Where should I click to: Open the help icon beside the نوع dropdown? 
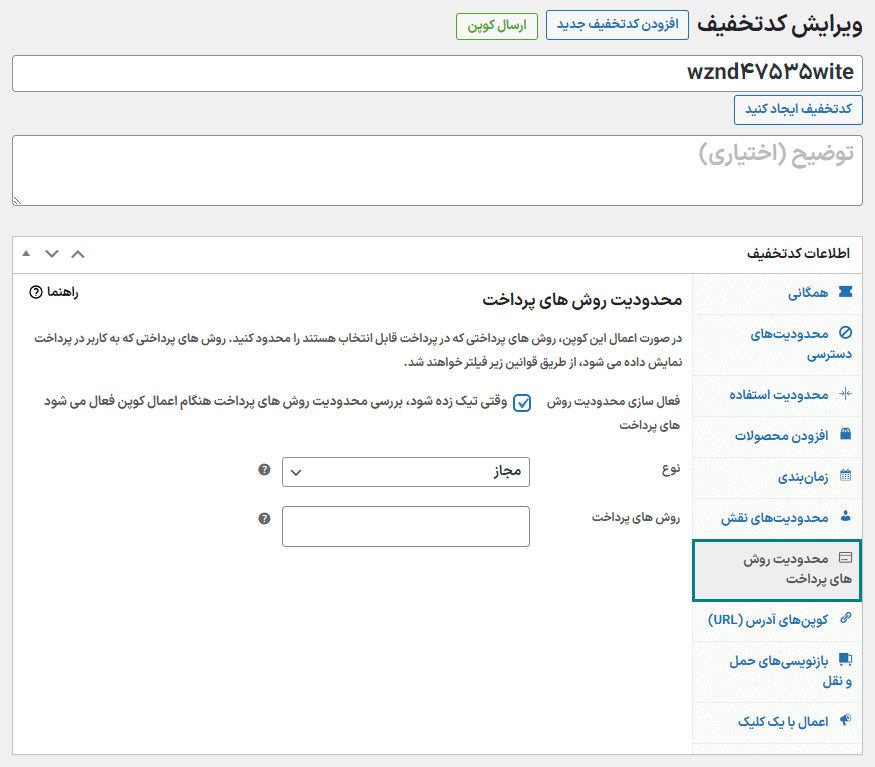click(x=264, y=471)
